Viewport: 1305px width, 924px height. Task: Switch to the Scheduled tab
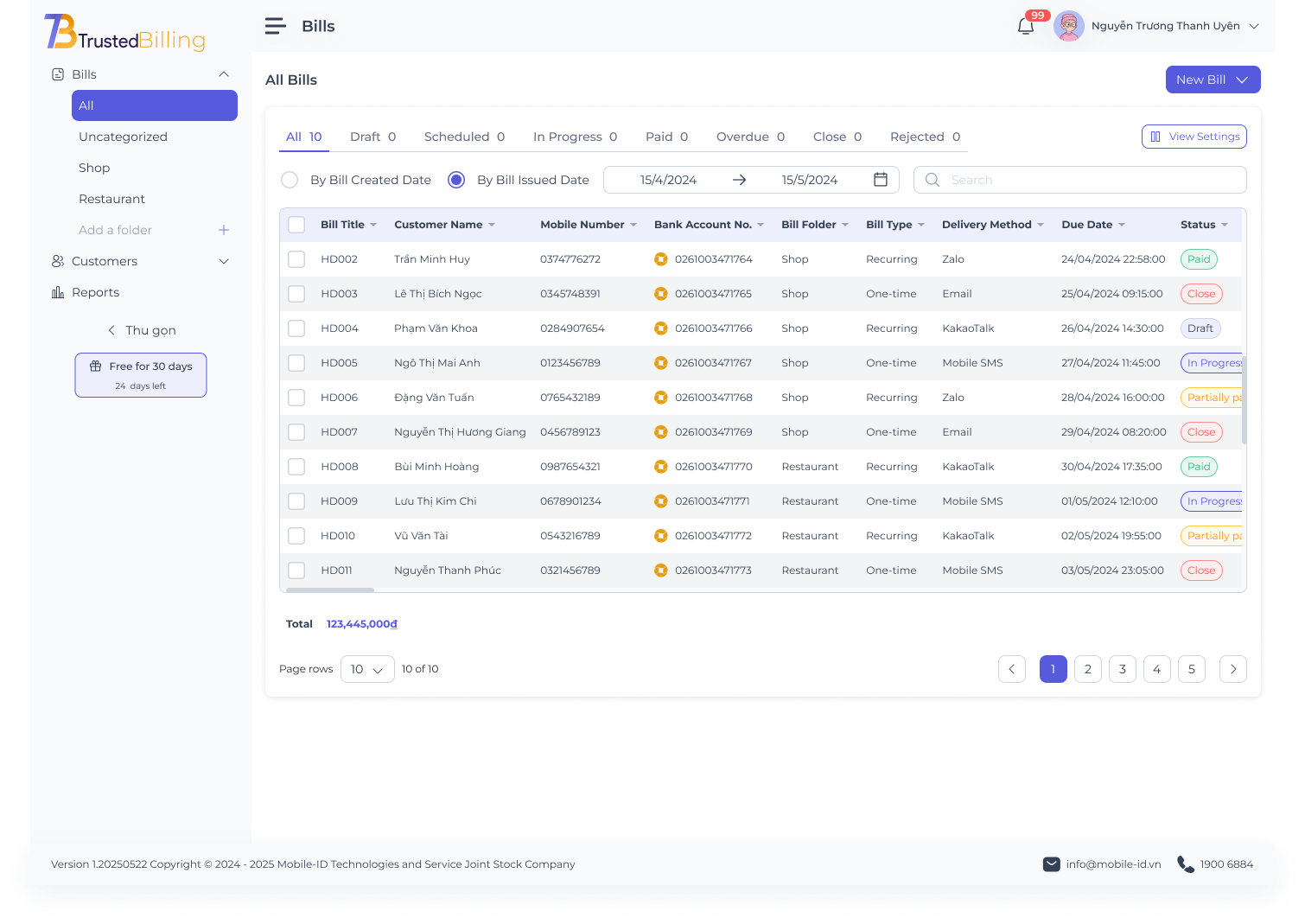pos(465,137)
